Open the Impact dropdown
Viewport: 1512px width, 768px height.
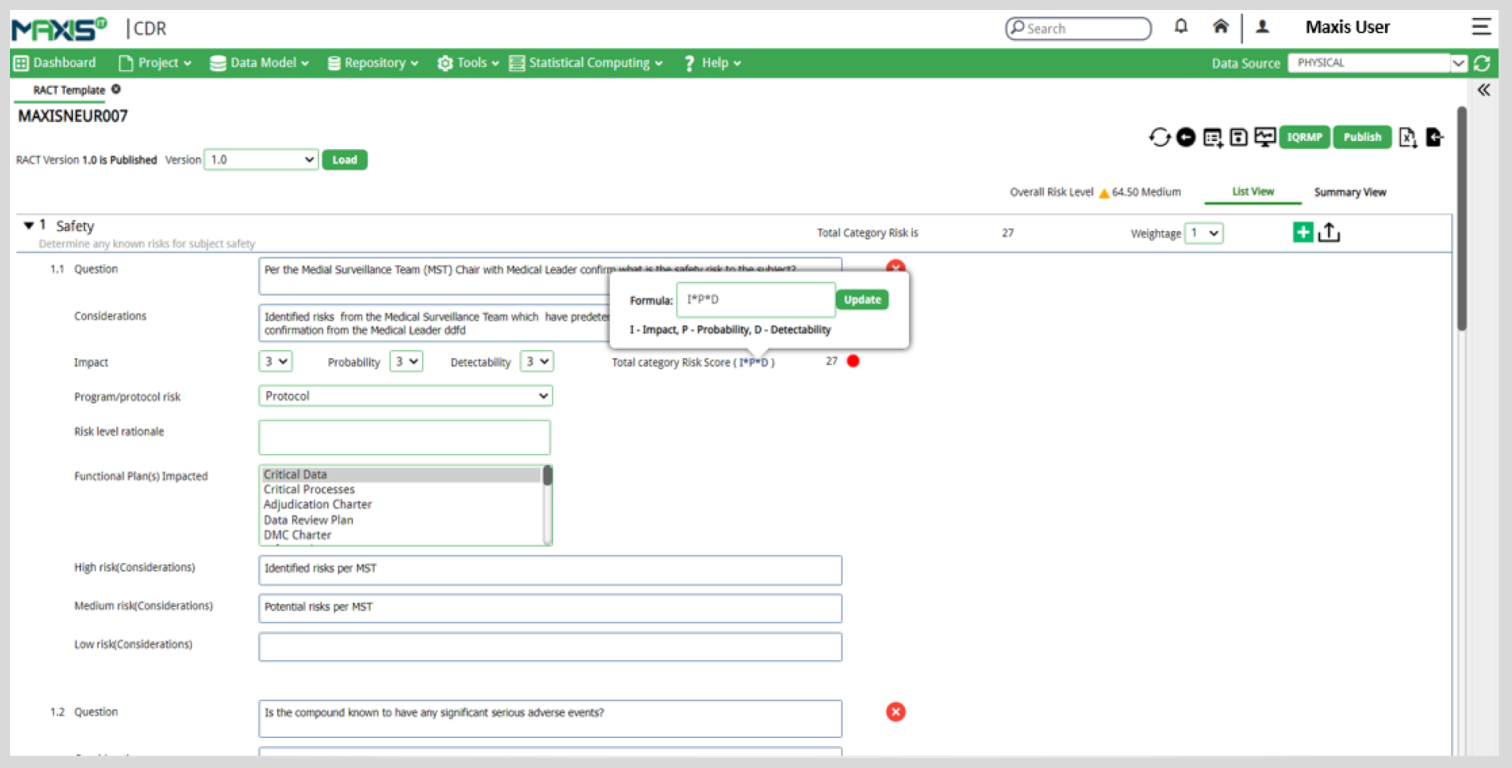tap(276, 361)
